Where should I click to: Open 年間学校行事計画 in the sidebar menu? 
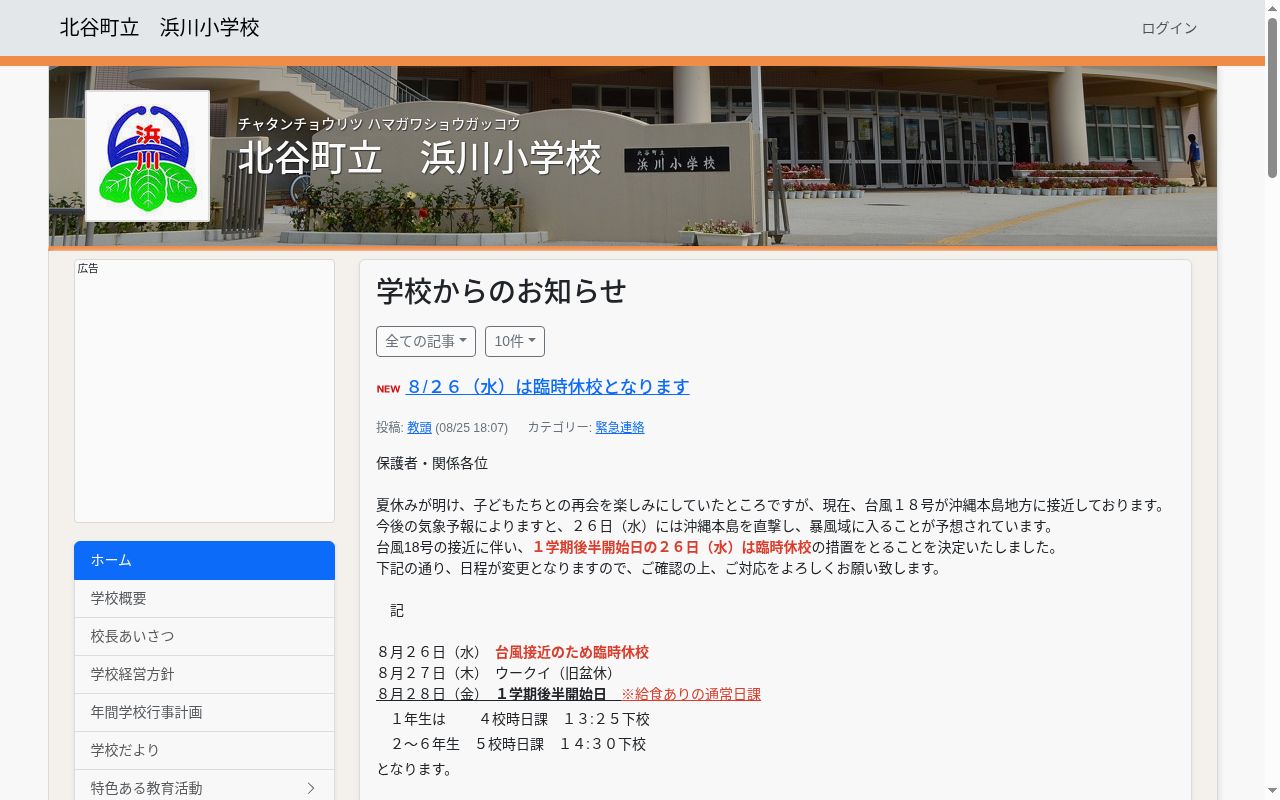point(204,712)
